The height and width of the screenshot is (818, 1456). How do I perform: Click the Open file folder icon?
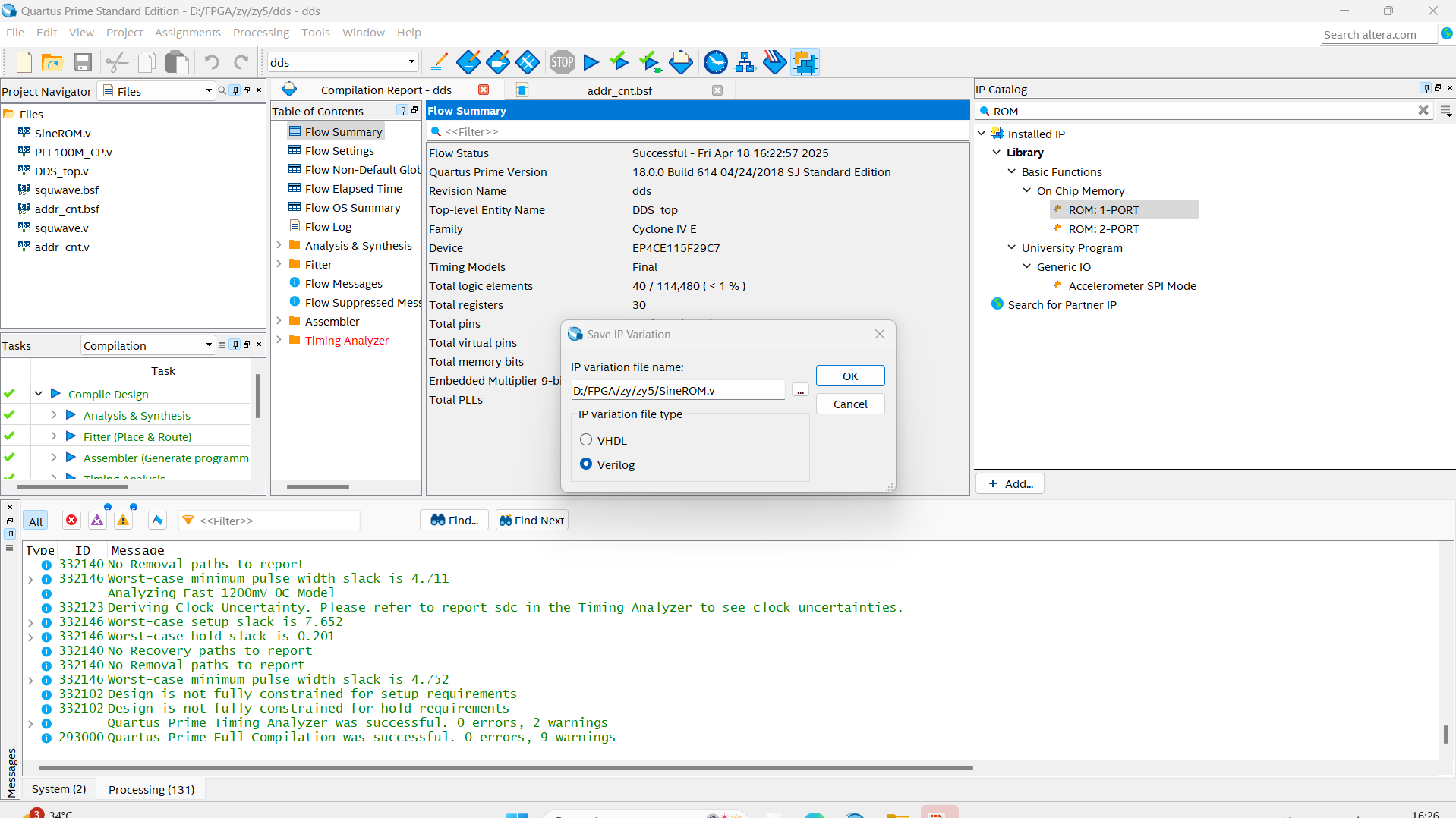tap(52, 62)
